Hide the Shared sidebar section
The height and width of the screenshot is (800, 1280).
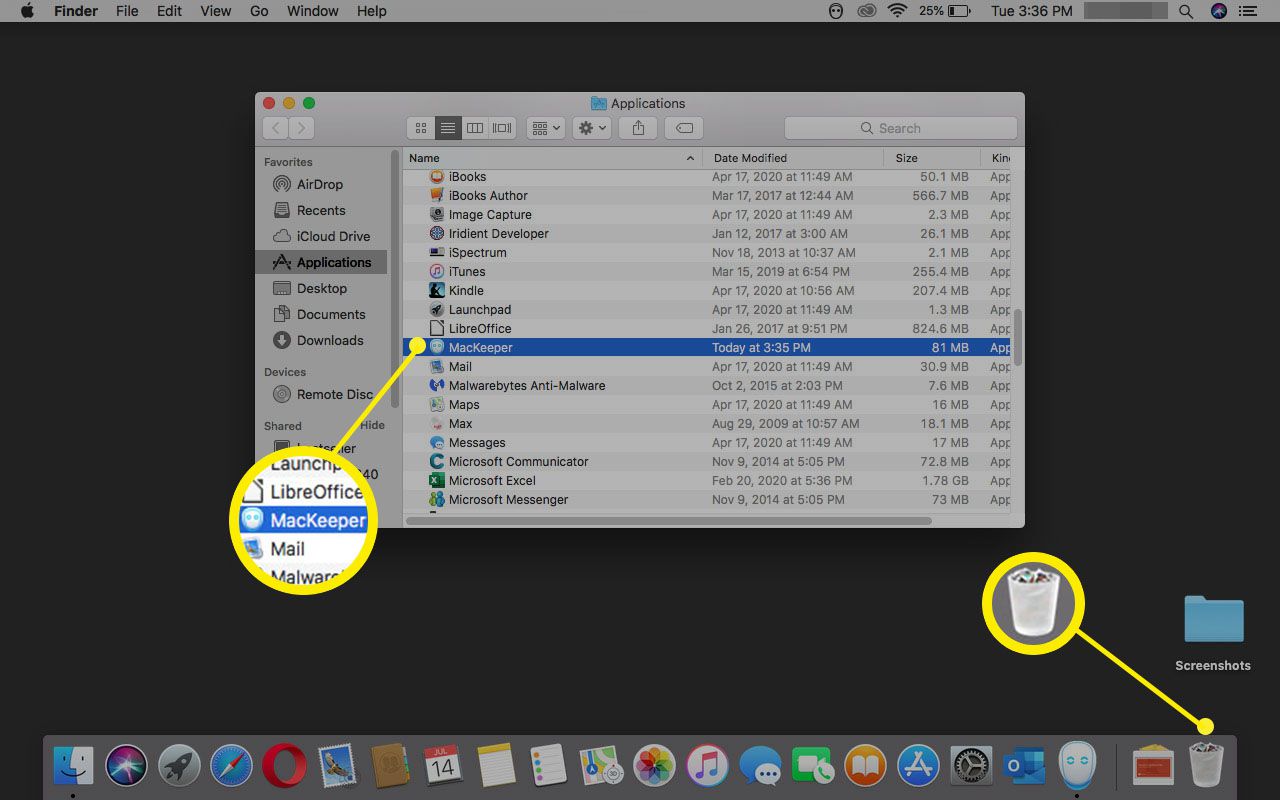tap(372, 425)
